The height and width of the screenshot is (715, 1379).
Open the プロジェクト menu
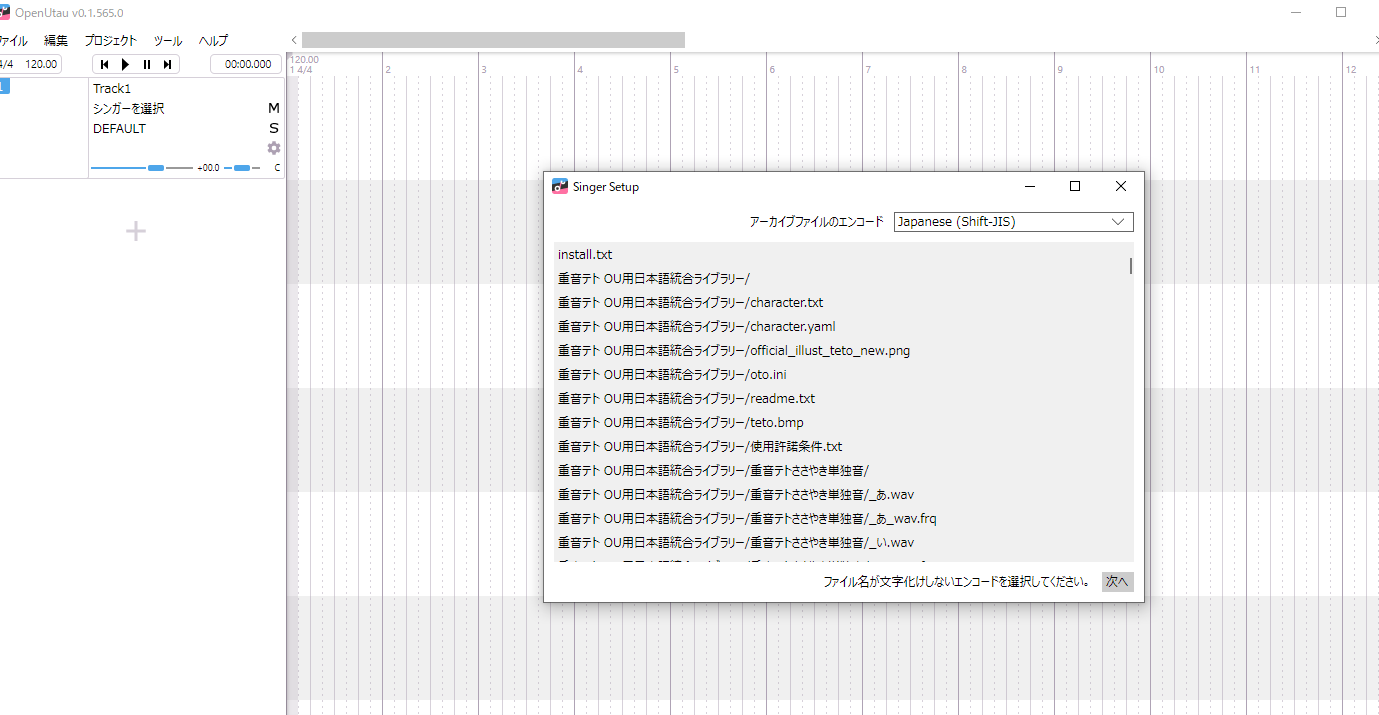click(110, 41)
